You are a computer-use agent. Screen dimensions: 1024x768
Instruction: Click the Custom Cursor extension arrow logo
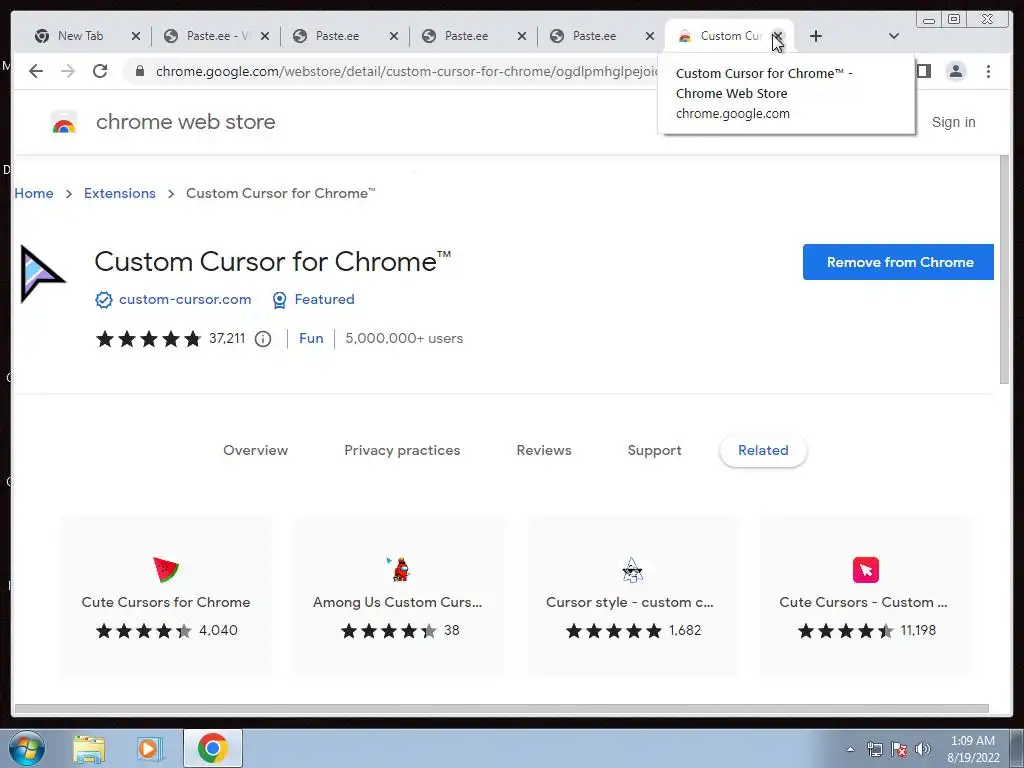(x=42, y=274)
